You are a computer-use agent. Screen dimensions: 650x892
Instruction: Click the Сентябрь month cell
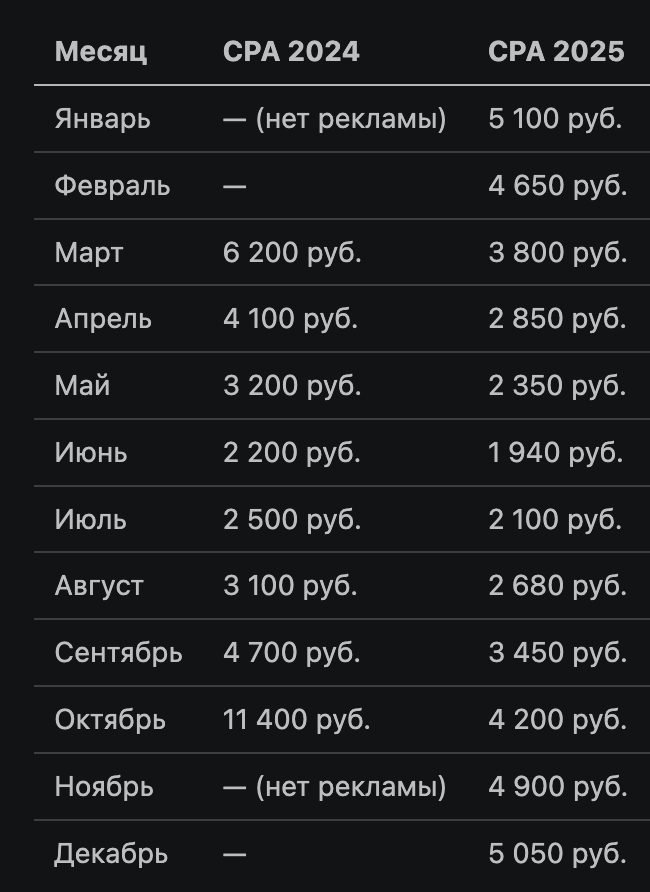118,653
